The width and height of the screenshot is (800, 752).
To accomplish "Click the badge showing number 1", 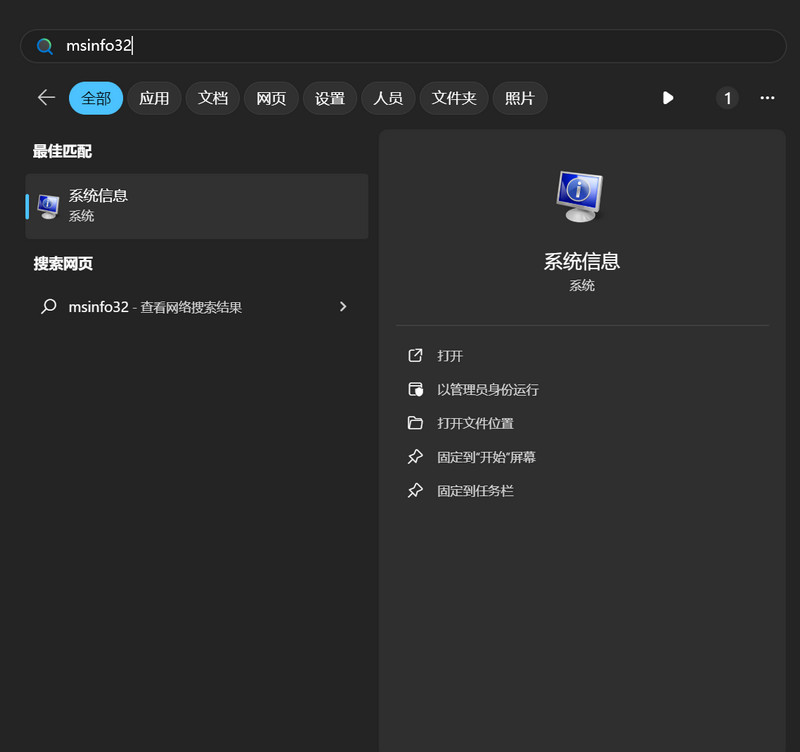I will (728, 98).
